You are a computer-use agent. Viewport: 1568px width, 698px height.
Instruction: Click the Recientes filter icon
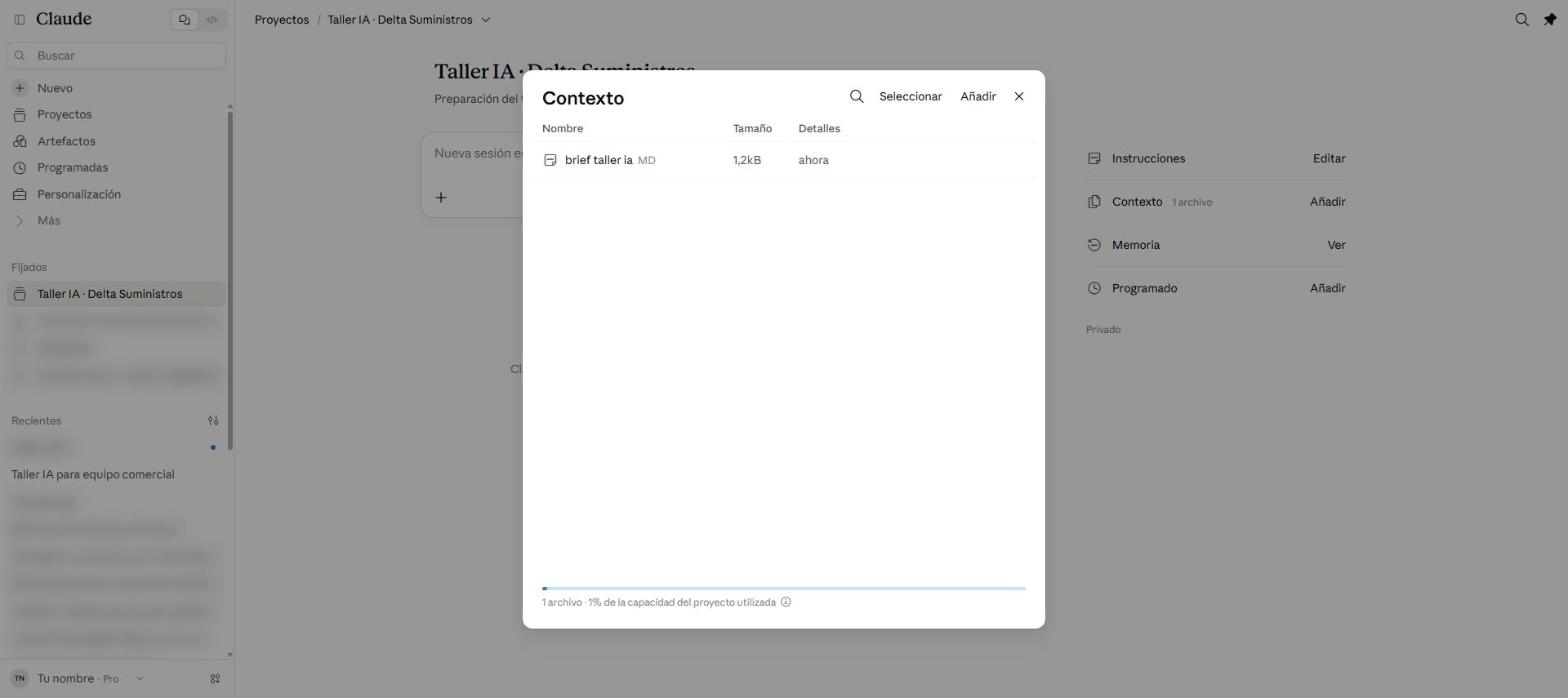click(x=213, y=421)
